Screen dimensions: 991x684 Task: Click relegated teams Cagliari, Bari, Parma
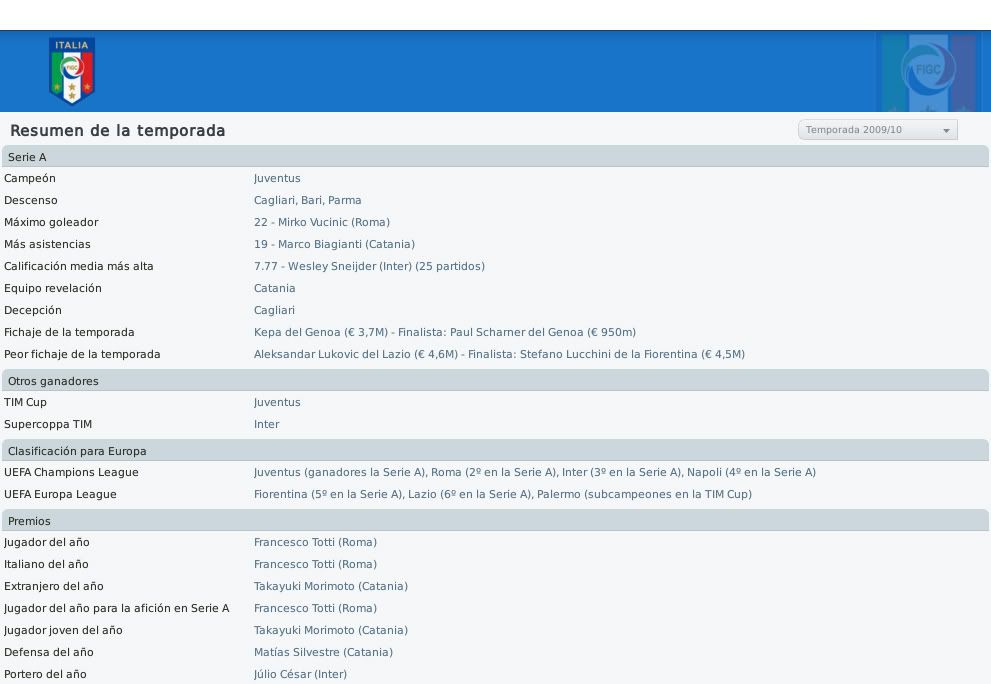(x=307, y=200)
